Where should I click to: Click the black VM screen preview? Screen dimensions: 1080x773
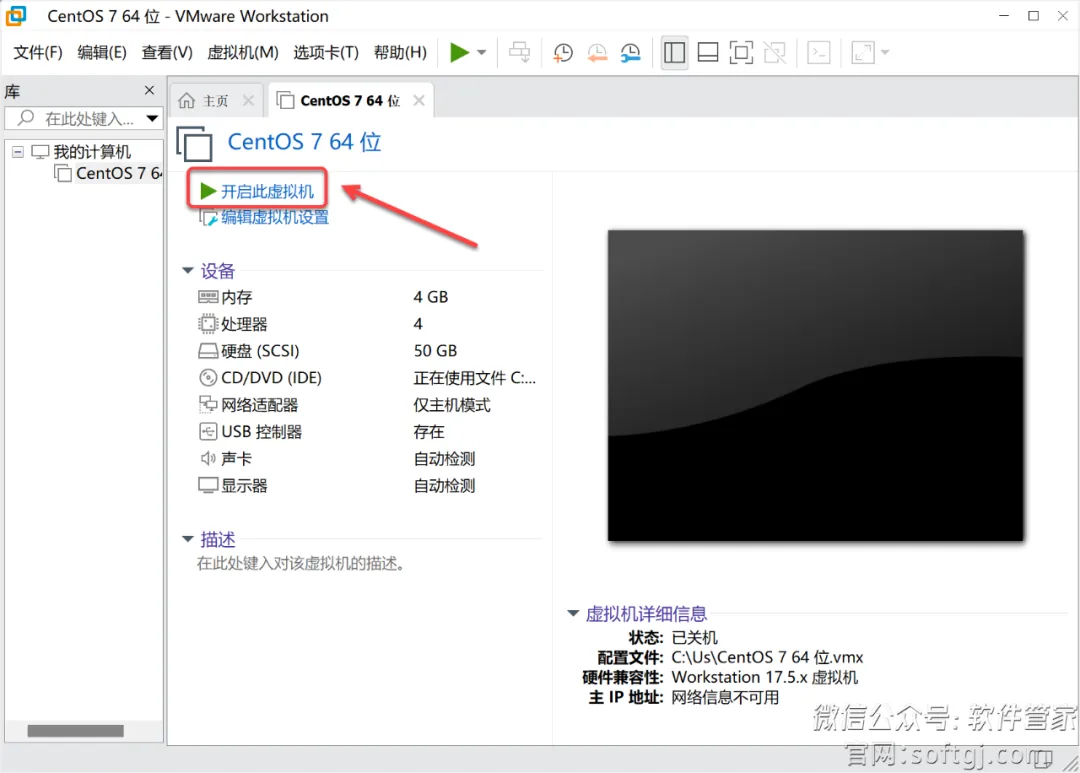coord(816,385)
